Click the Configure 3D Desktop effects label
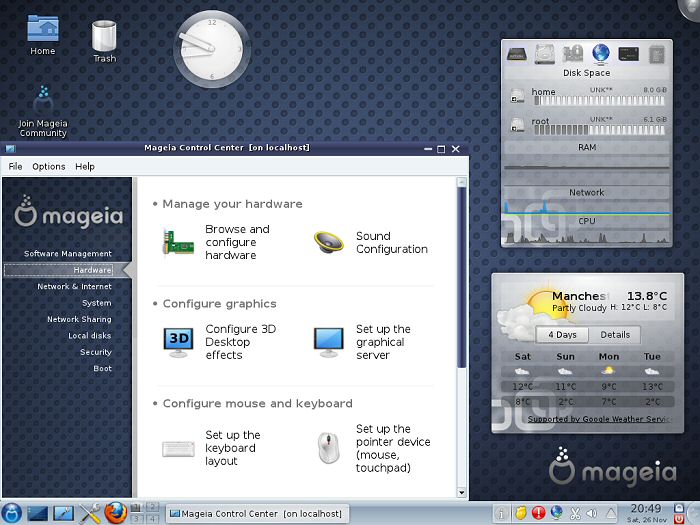 241,342
